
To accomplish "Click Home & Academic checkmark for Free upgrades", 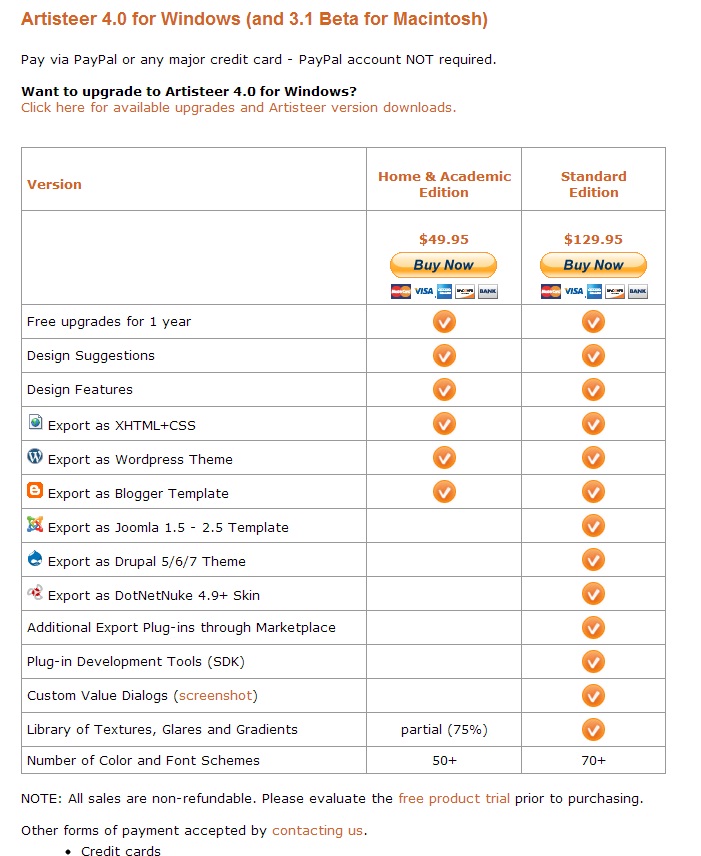I will tap(444, 321).
